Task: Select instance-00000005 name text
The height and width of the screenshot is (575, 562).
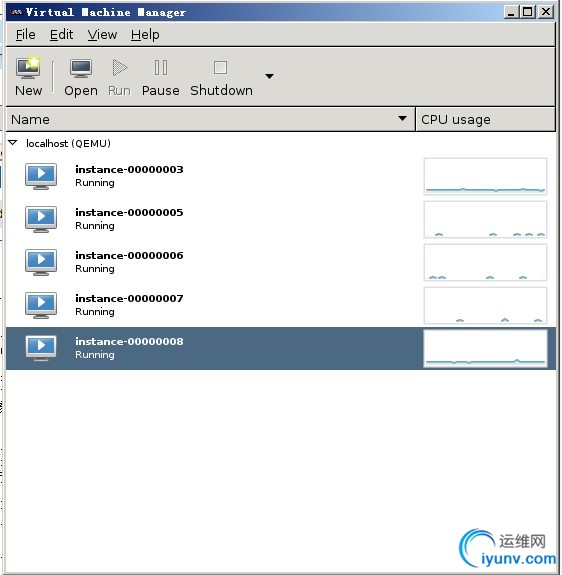Action: (x=129, y=212)
